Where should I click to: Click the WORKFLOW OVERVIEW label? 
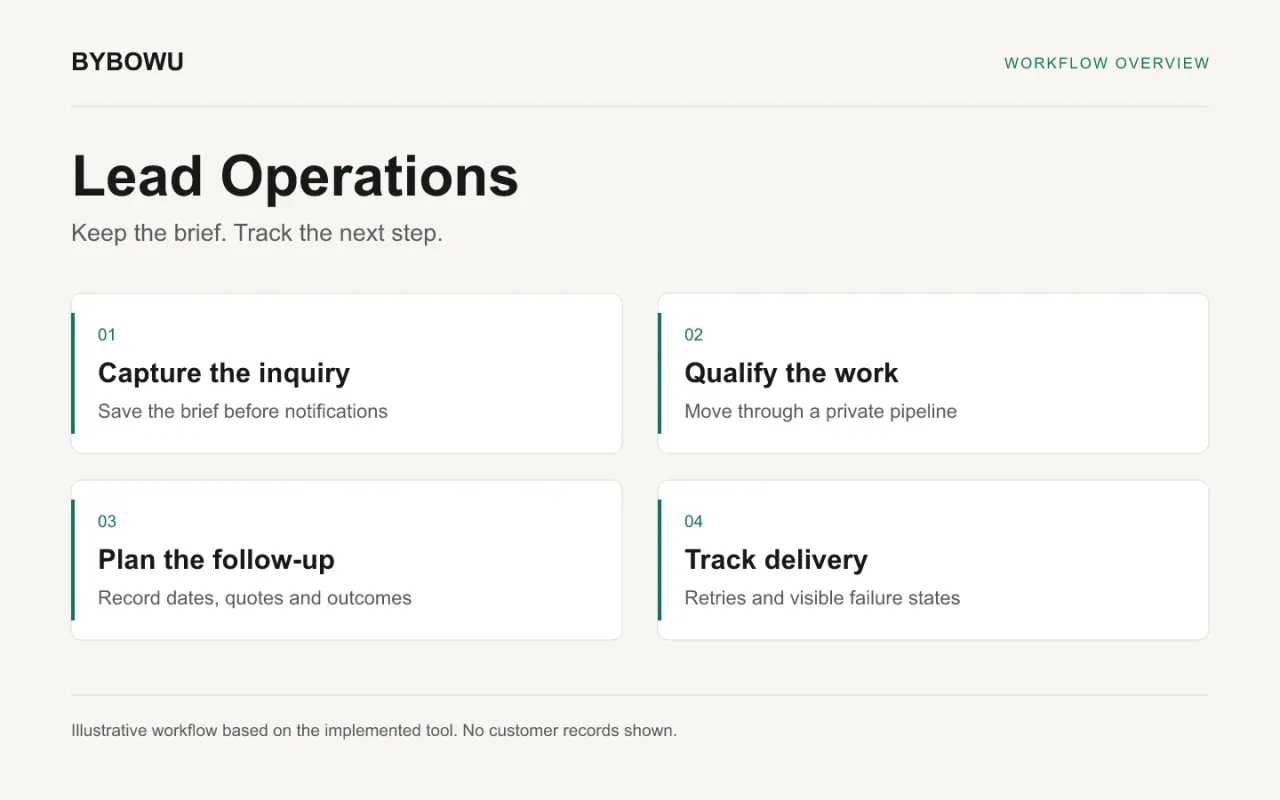pyautogui.click(x=1107, y=63)
